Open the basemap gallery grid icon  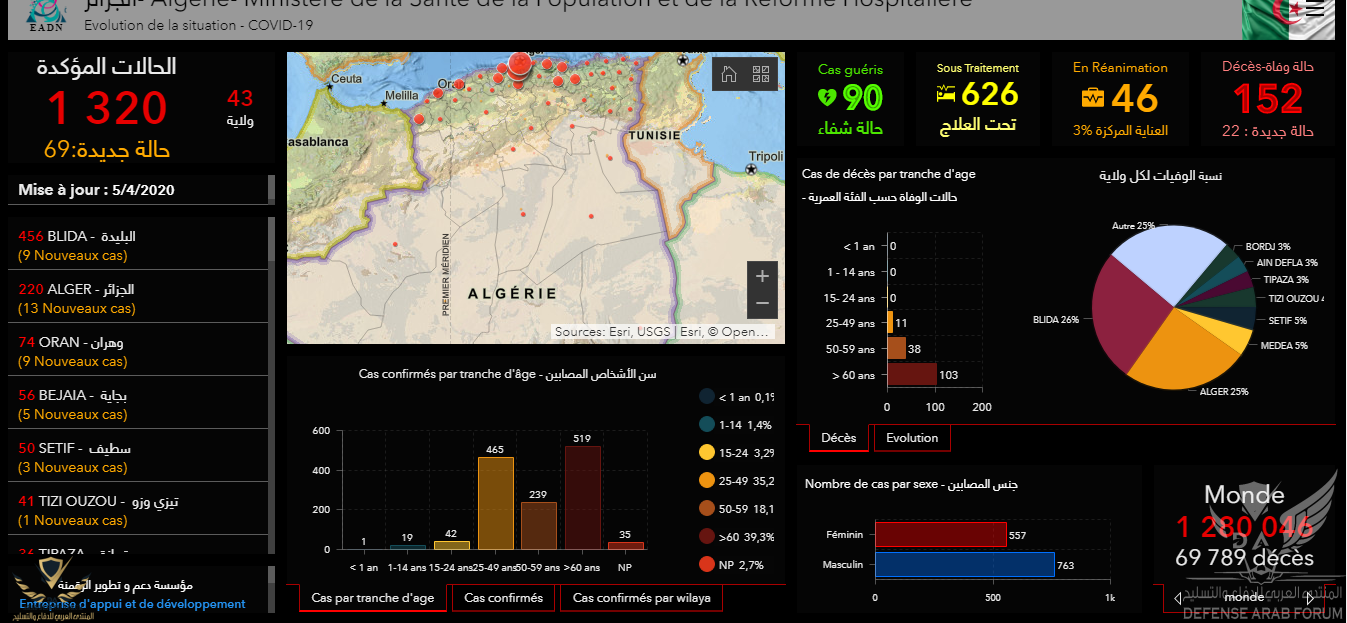[761, 74]
